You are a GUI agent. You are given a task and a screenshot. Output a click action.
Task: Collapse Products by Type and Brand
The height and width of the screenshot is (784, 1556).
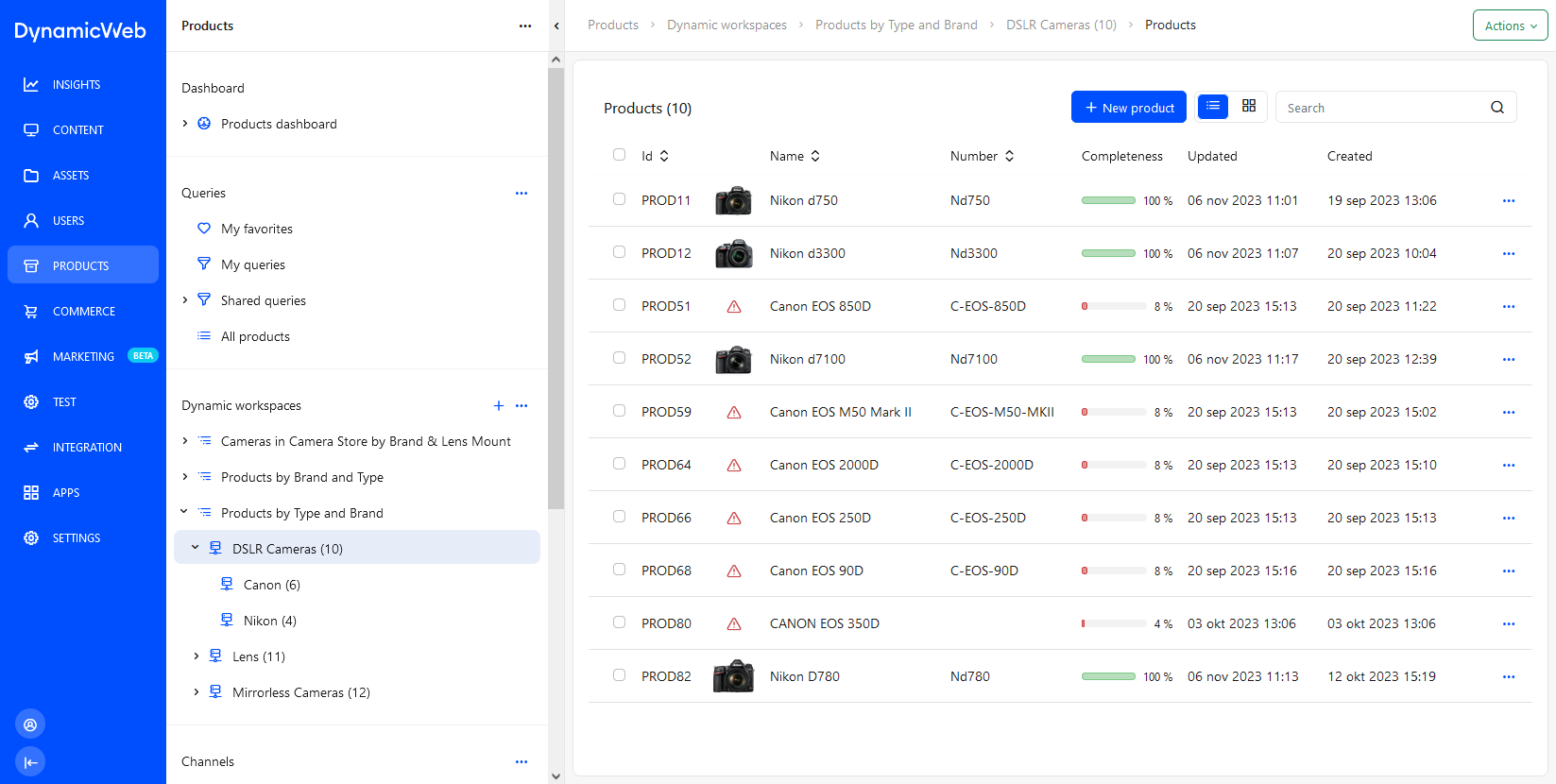(184, 513)
